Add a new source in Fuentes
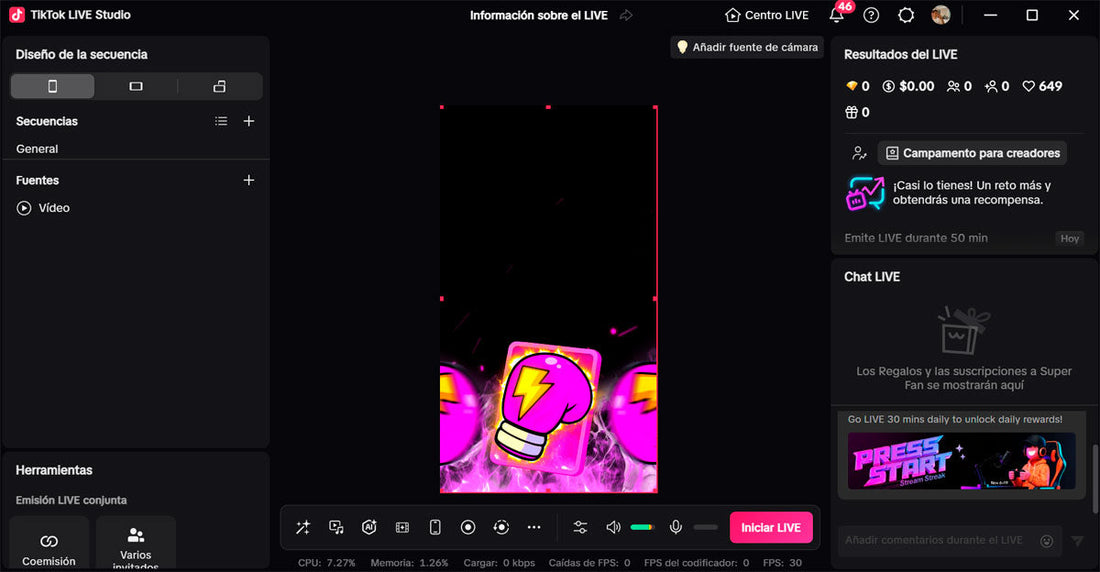The height and width of the screenshot is (572, 1100). (x=249, y=180)
